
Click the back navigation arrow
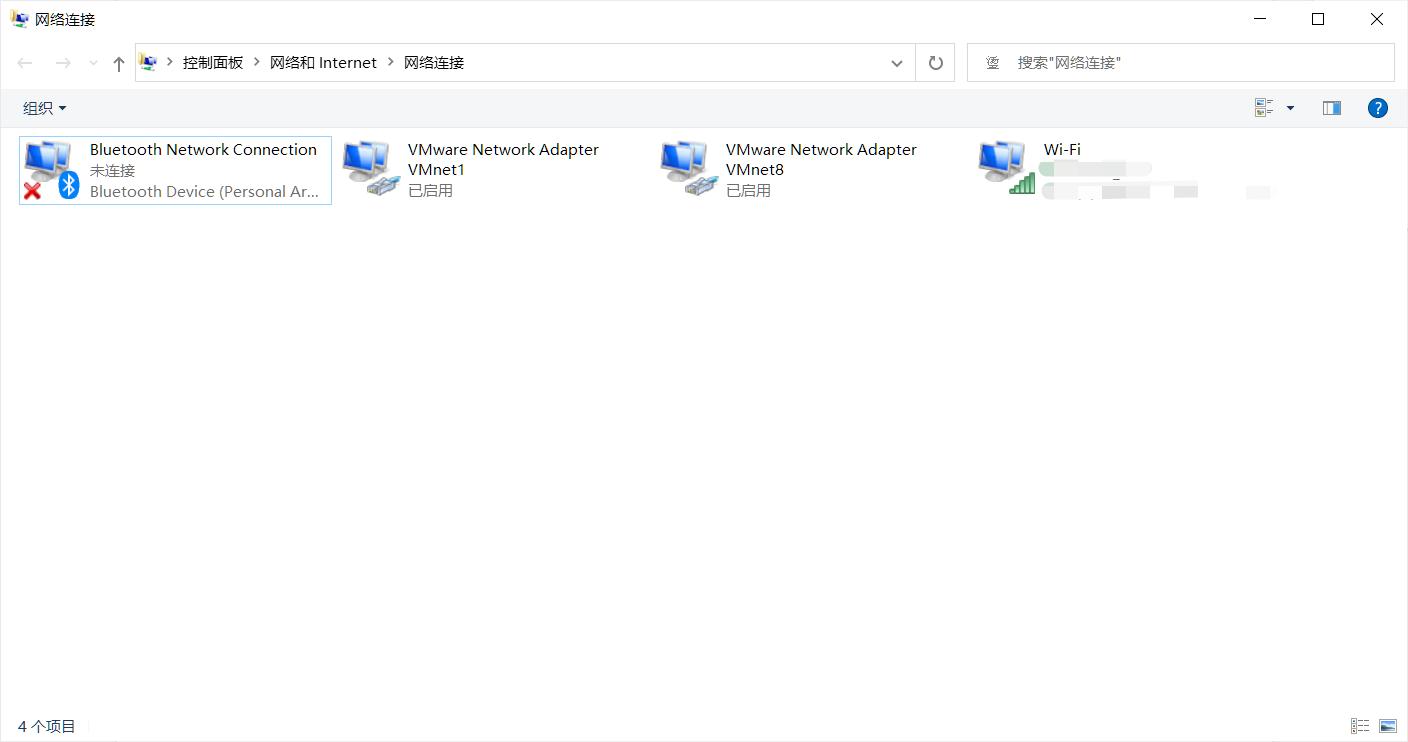(x=24, y=62)
